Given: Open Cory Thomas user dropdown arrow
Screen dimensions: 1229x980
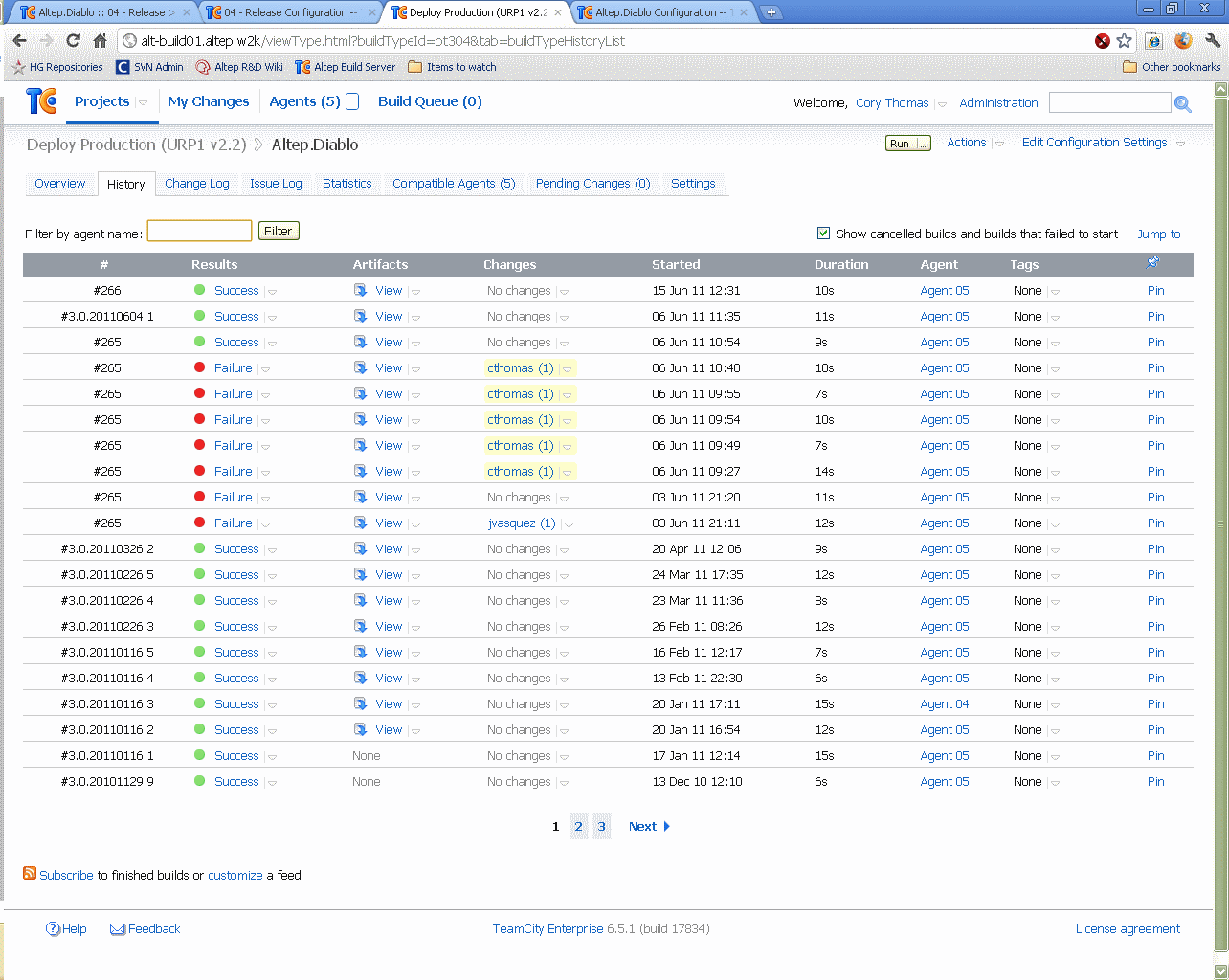Looking at the screenshot, I should point(942,104).
